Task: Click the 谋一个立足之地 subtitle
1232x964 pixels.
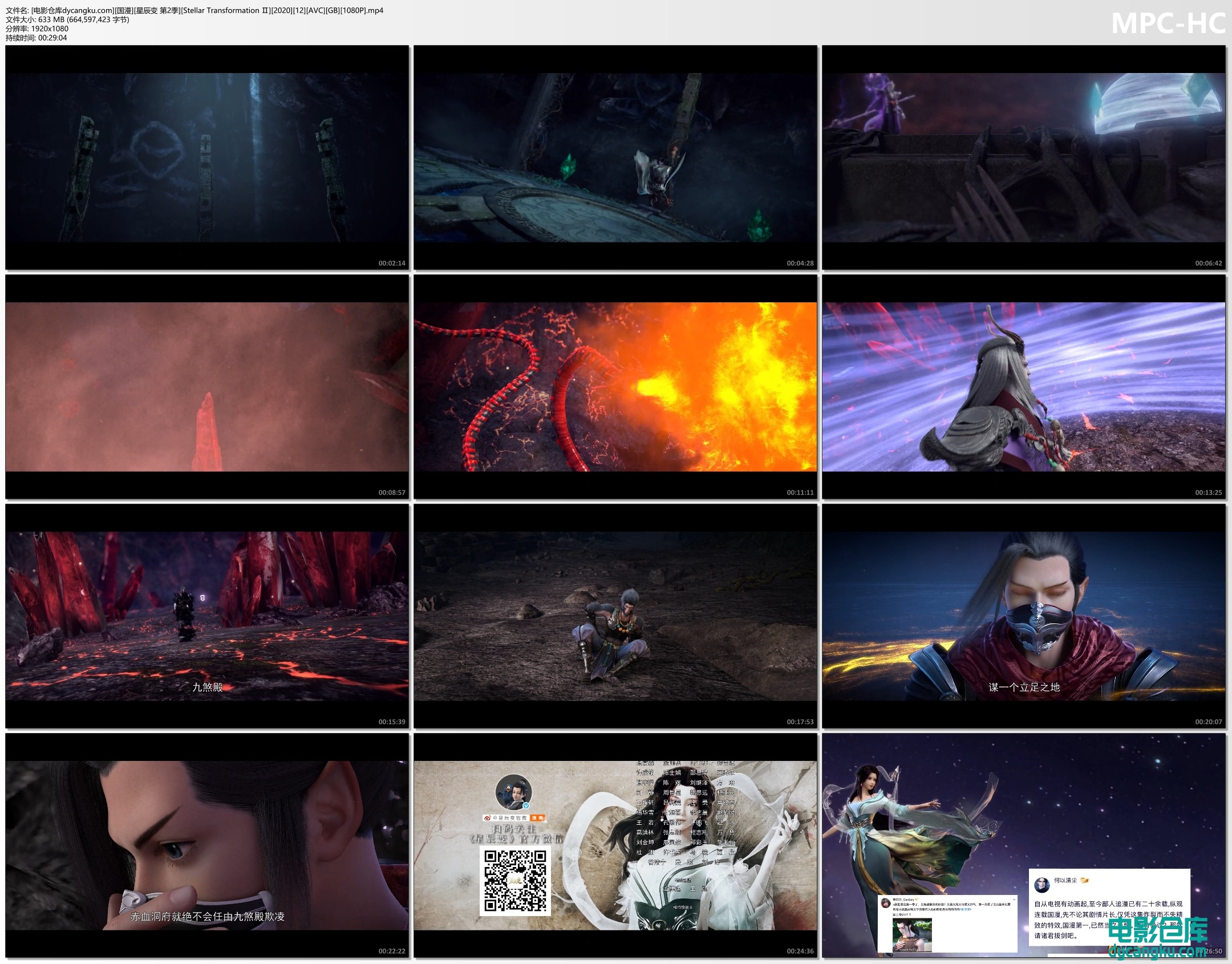Action: (x=1024, y=687)
